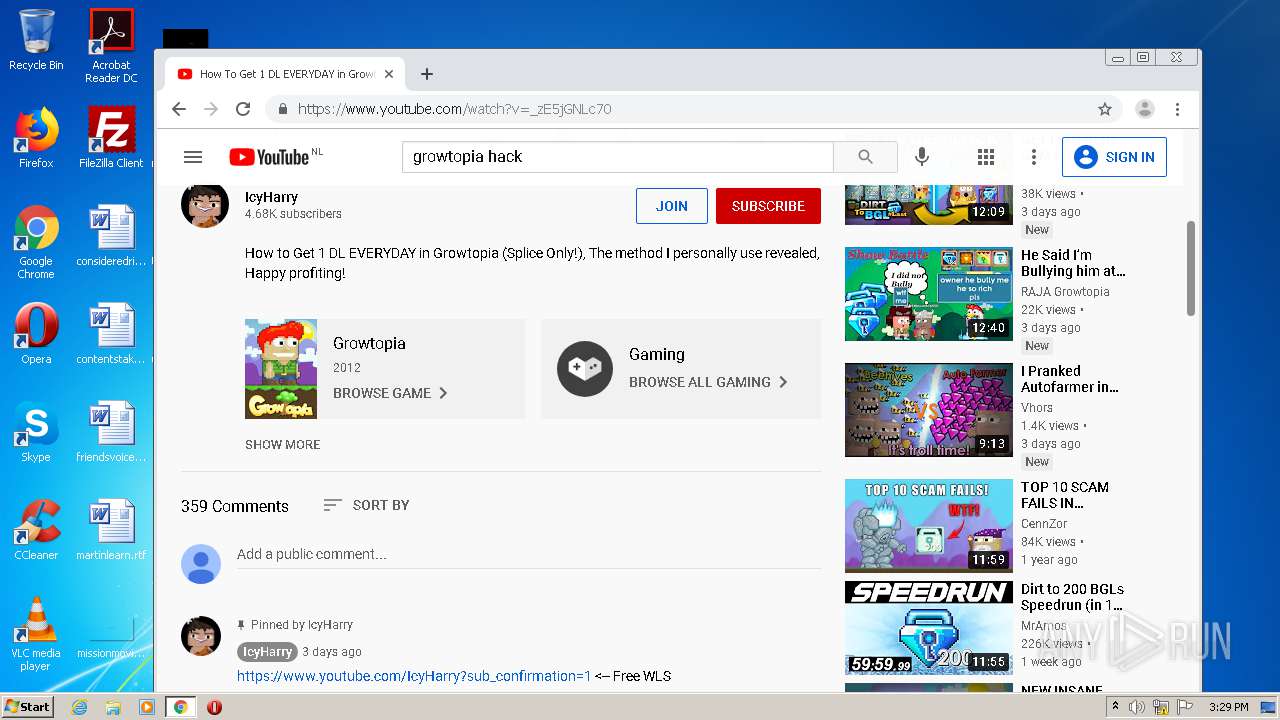The height and width of the screenshot is (720, 1280).
Task: Open Dirt to 200 BGLs Speedrun thumbnail
Action: [x=929, y=628]
